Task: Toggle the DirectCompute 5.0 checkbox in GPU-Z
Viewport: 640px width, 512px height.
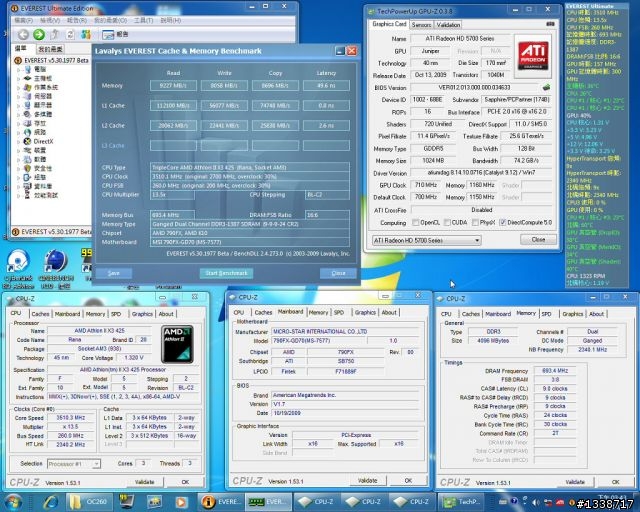Action: 502,223
